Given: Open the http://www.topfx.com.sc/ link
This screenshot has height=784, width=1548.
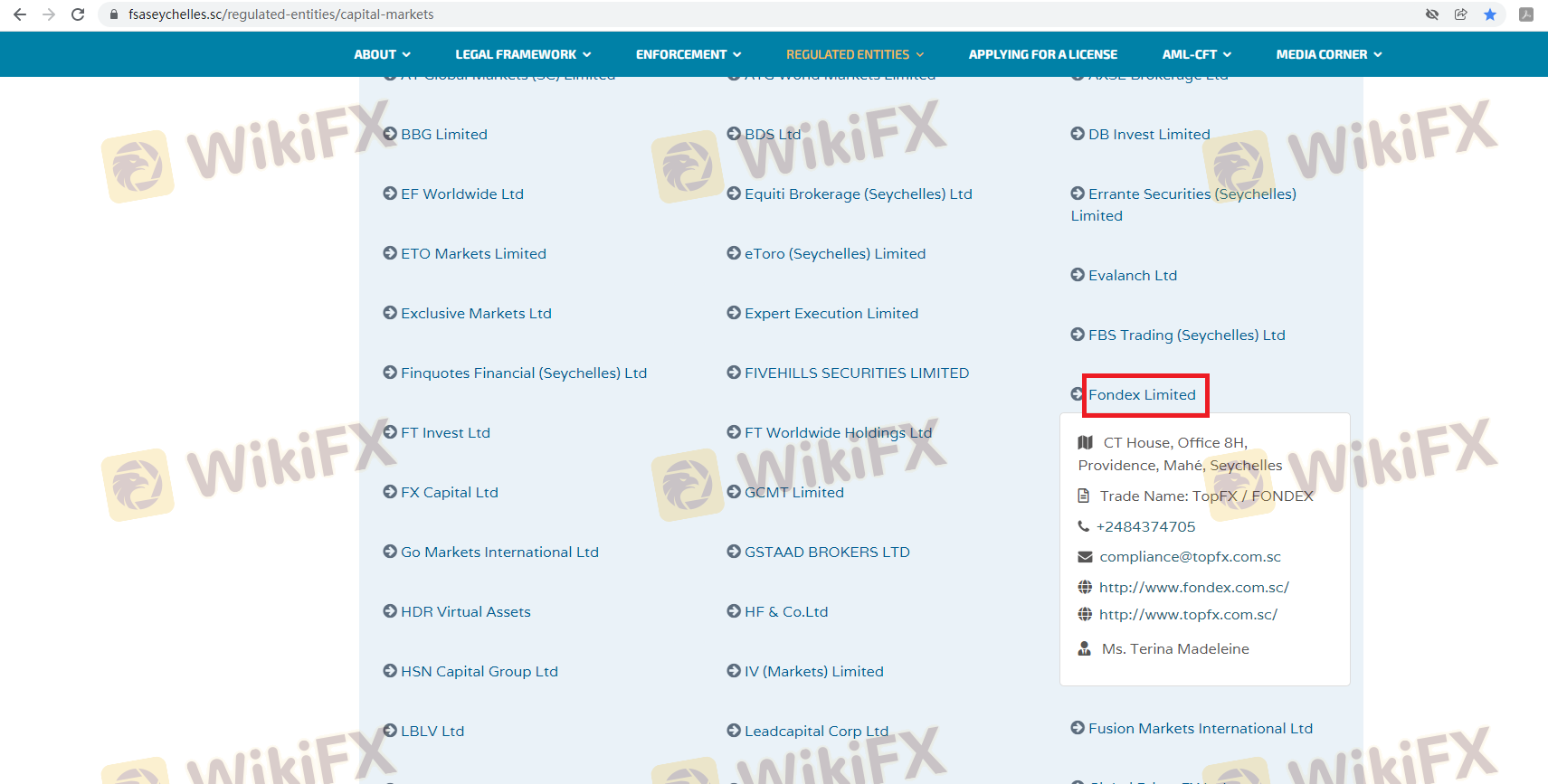Looking at the screenshot, I should [x=1188, y=615].
